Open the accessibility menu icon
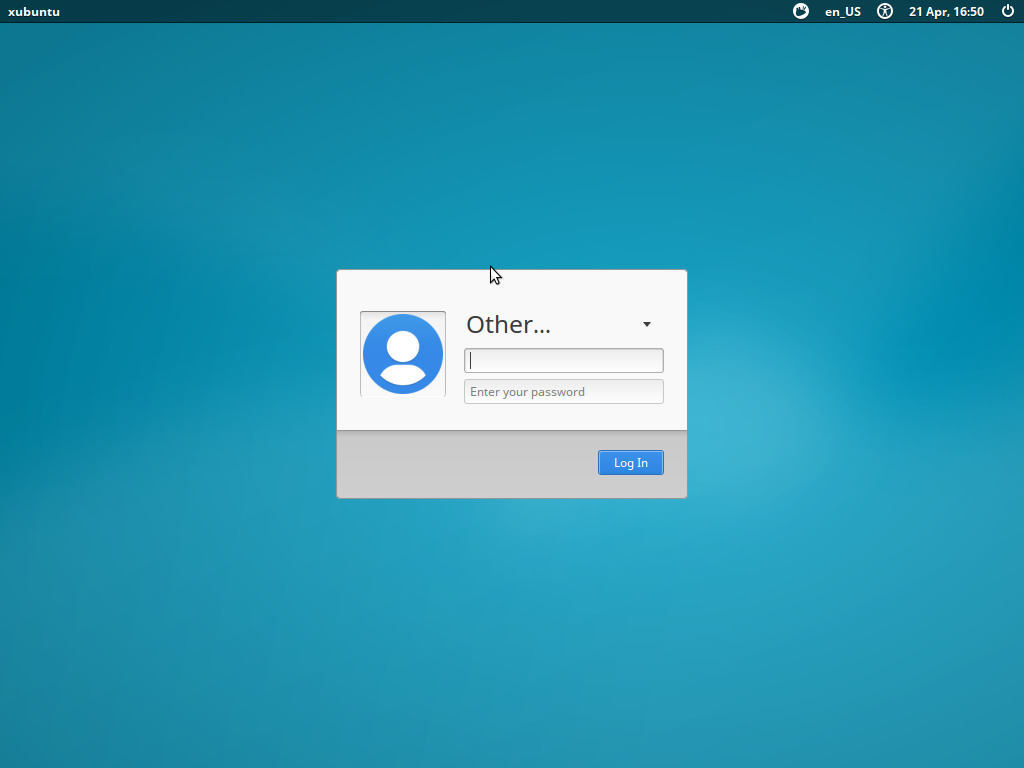The width and height of the screenshot is (1024, 768). (885, 11)
